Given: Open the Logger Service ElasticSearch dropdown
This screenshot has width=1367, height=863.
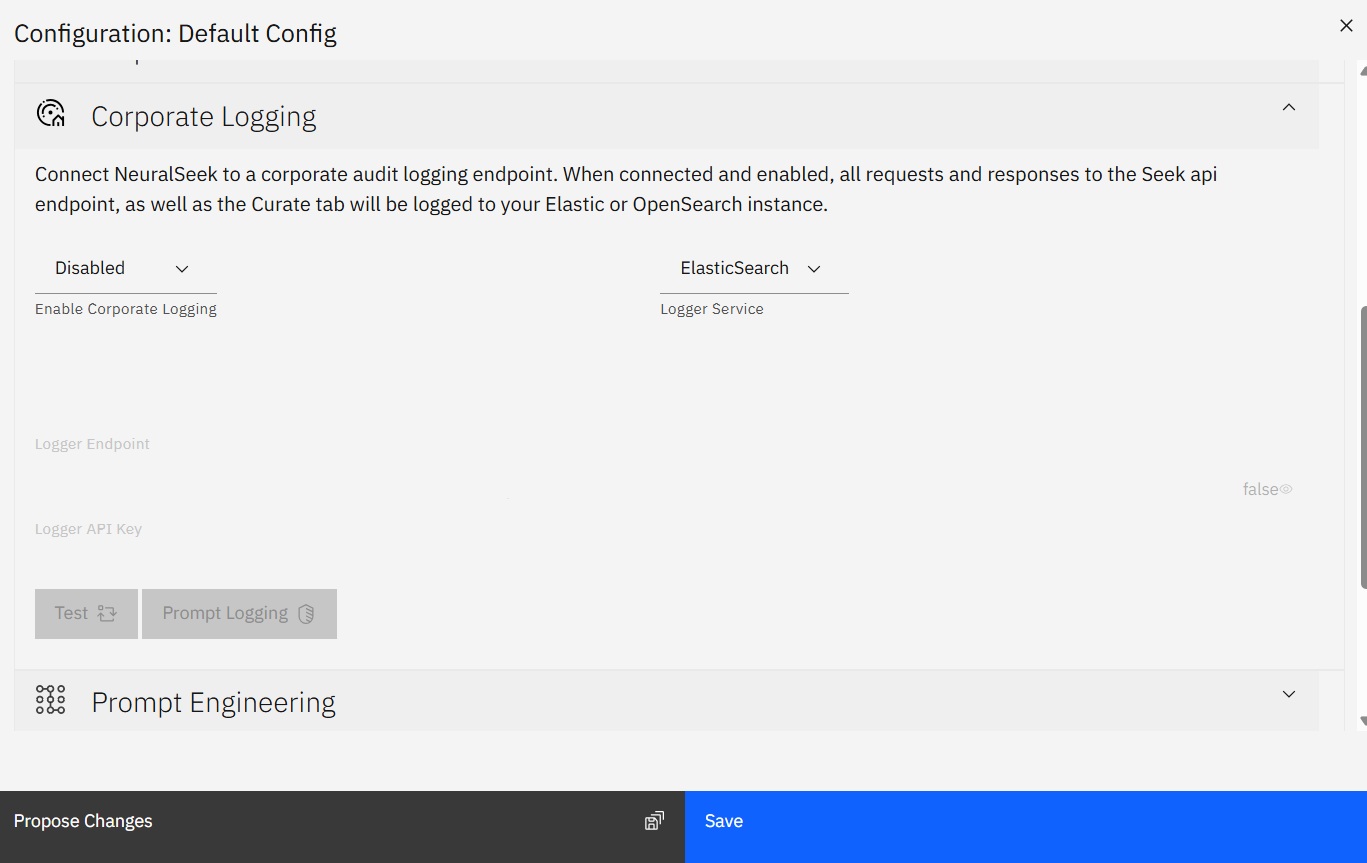Looking at the screenshot, I should click(754, 268).
